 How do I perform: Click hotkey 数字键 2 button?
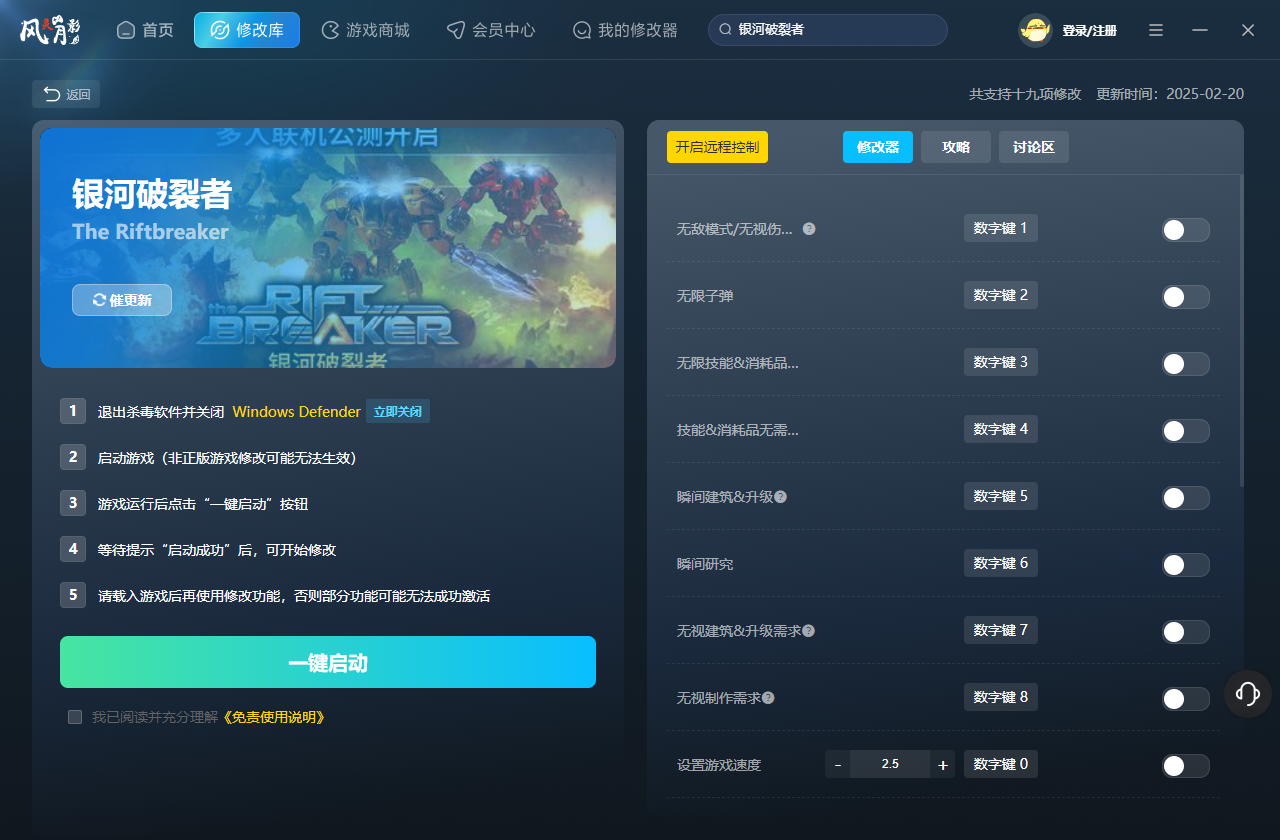1001,295
